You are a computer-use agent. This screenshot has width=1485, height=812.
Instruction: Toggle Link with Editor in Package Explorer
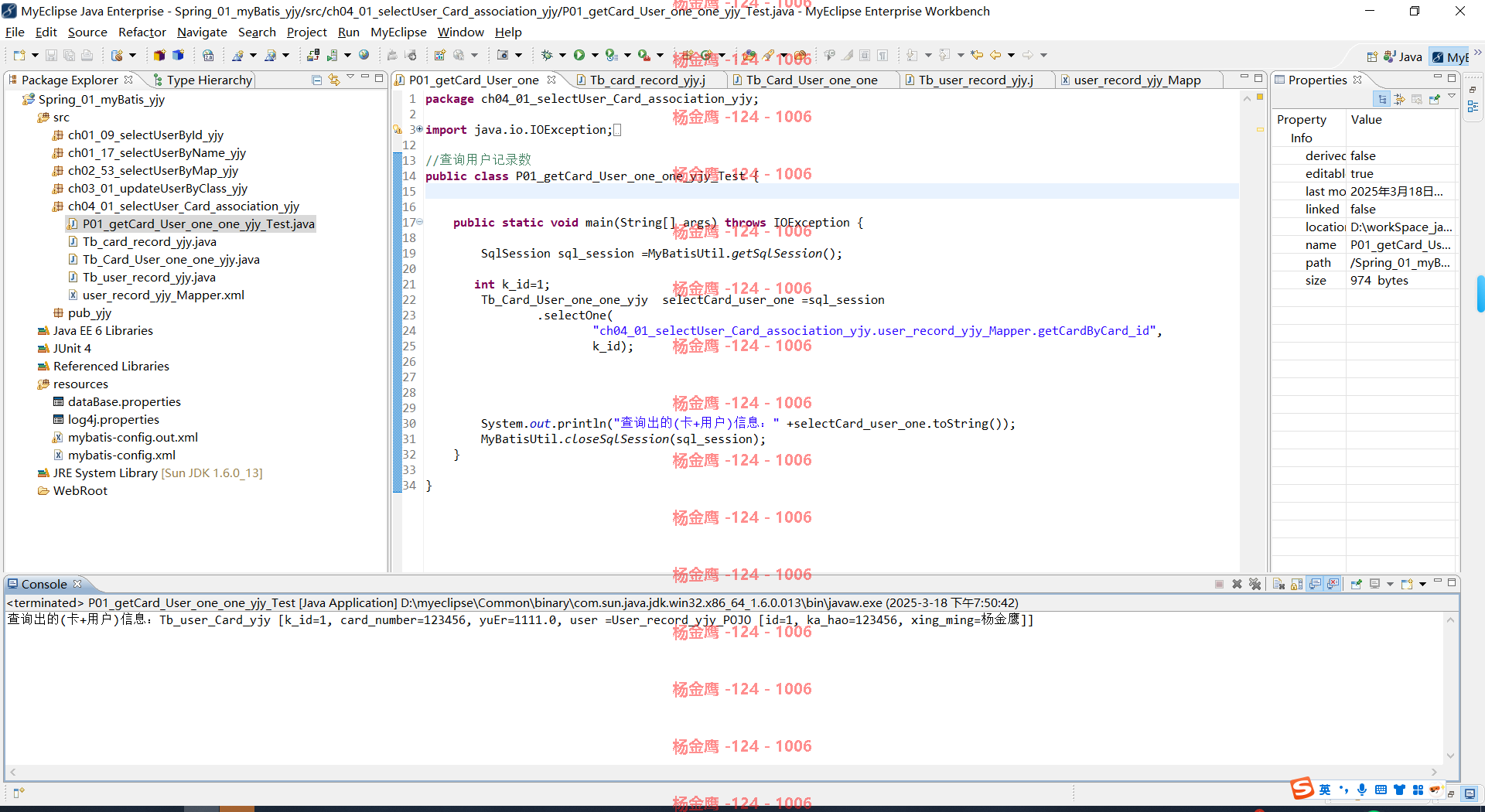[x=334, y=80]
